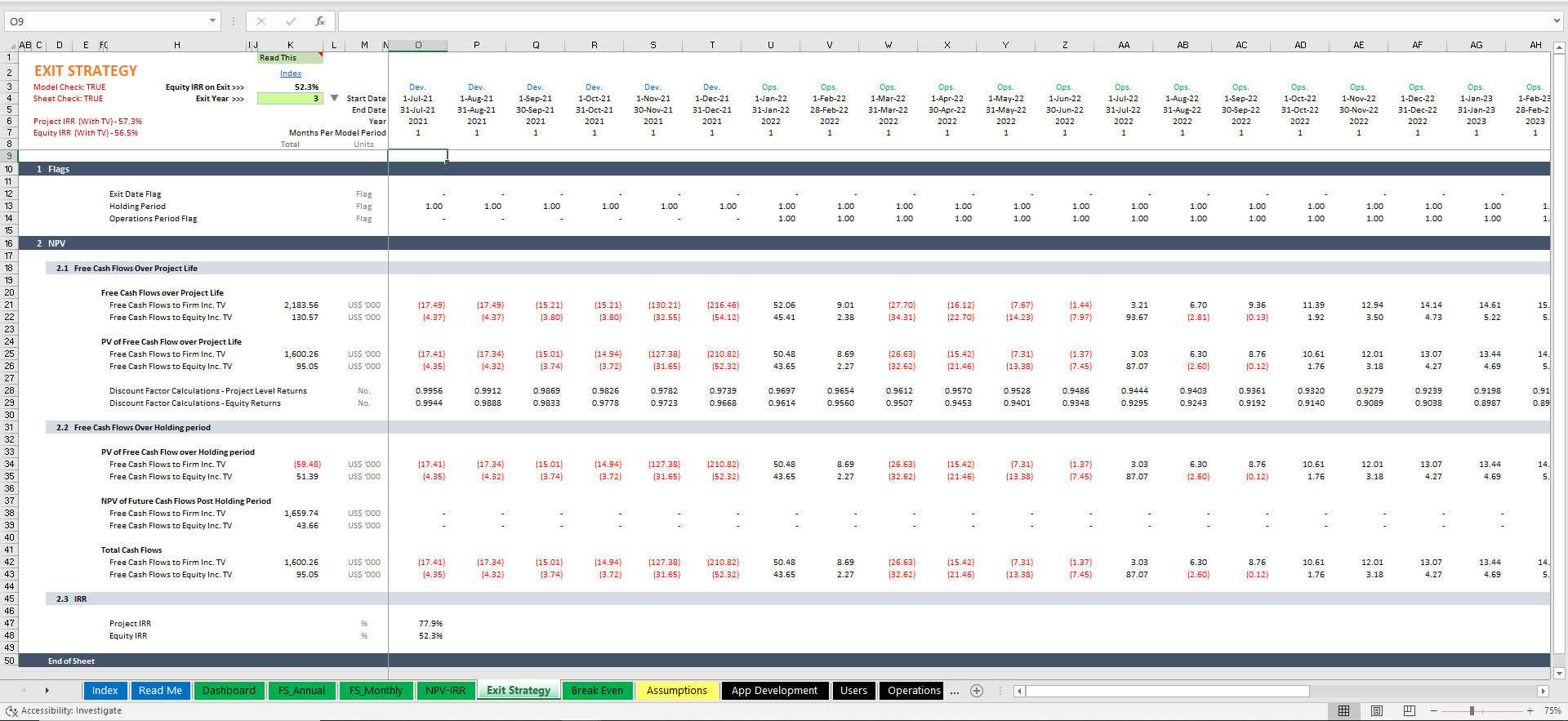Switch to Page Layout view icon
1568x721 pixels.
point(1376,711)
